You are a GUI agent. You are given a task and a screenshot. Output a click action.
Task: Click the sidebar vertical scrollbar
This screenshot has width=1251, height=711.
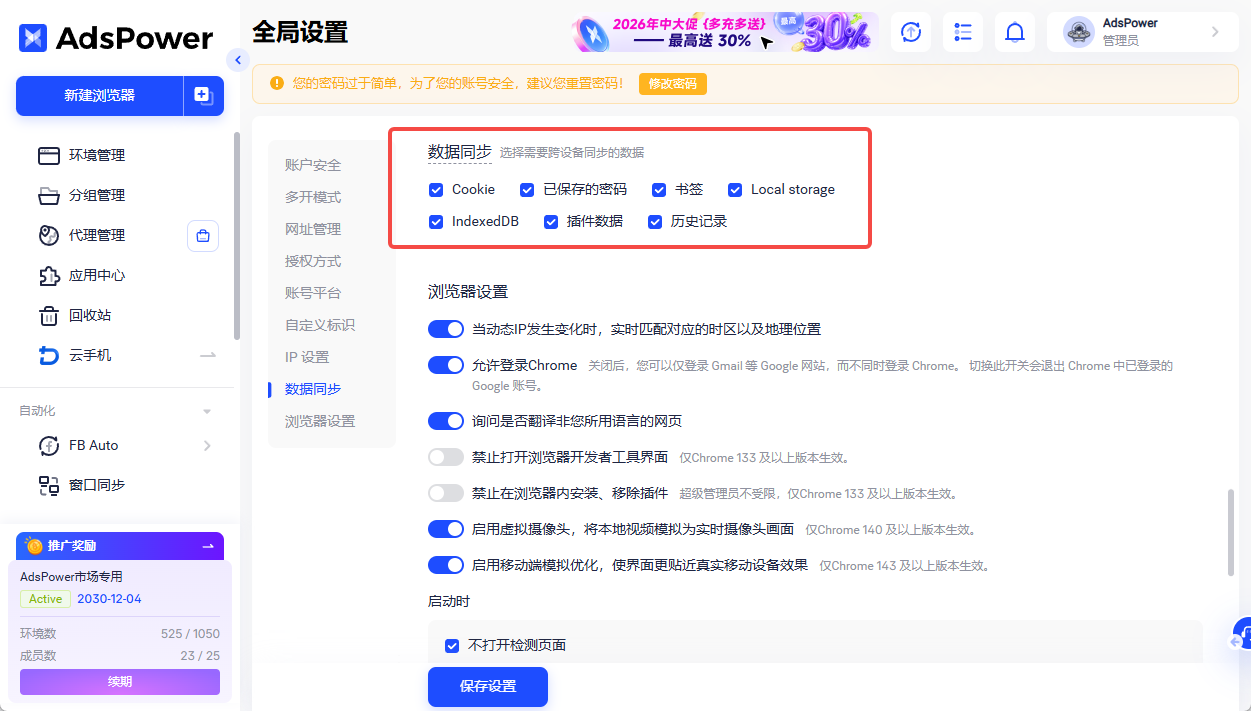coord(236,235)
